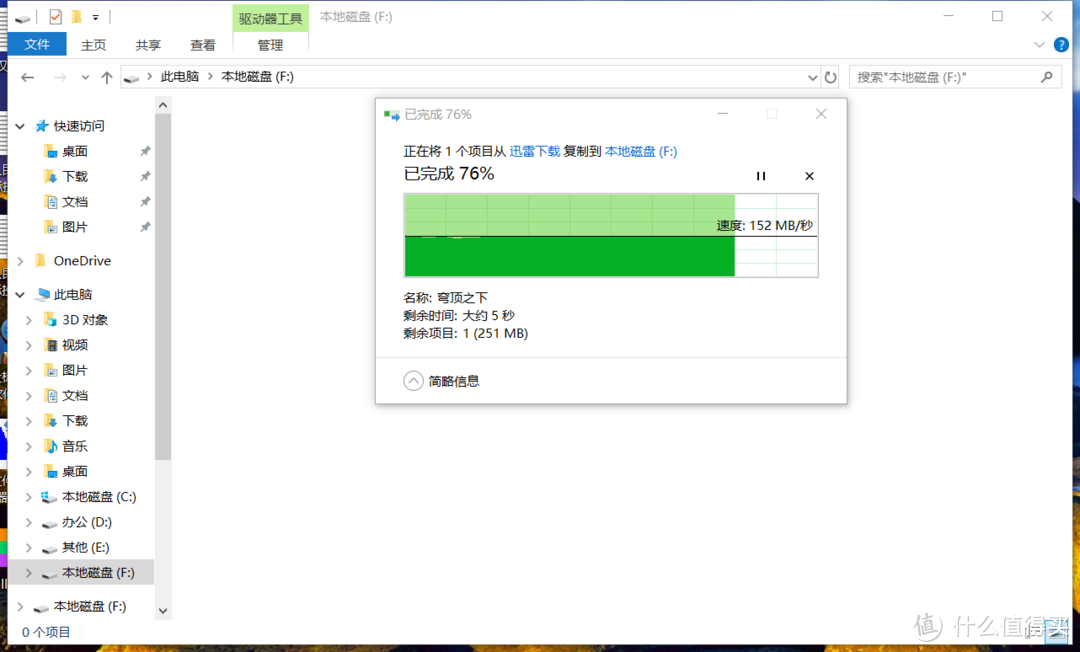The image size is (1080, 652).
Task: Click the copy progress speed graph
Action: coord(611,235)
